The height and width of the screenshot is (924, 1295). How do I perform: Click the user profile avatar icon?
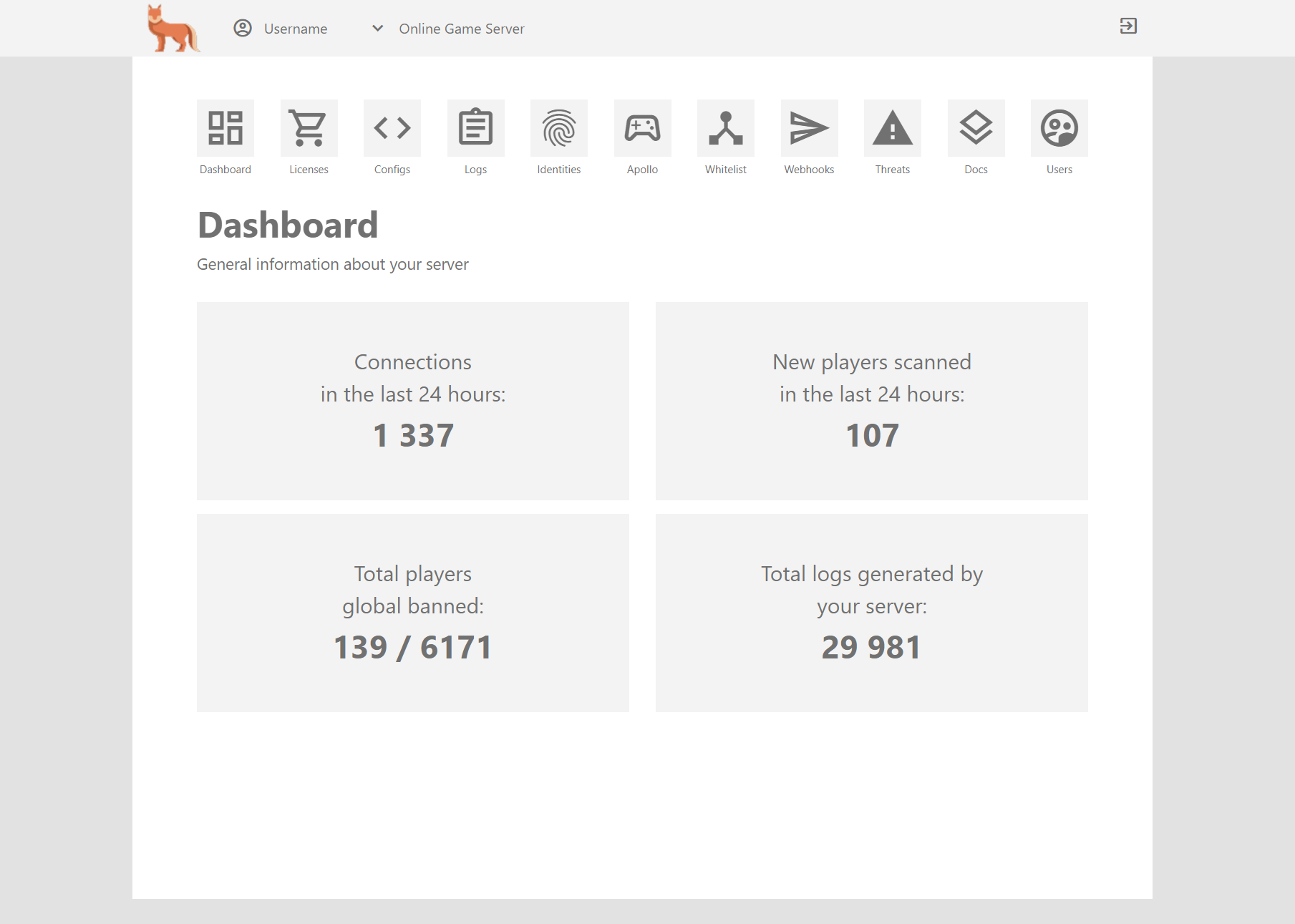pos(243,28)
